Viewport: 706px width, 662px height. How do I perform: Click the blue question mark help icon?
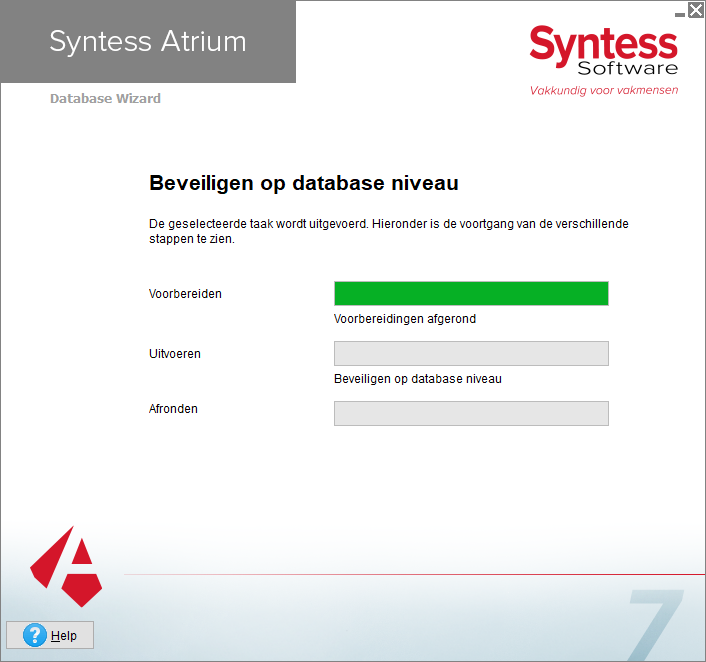coord(35,635)
